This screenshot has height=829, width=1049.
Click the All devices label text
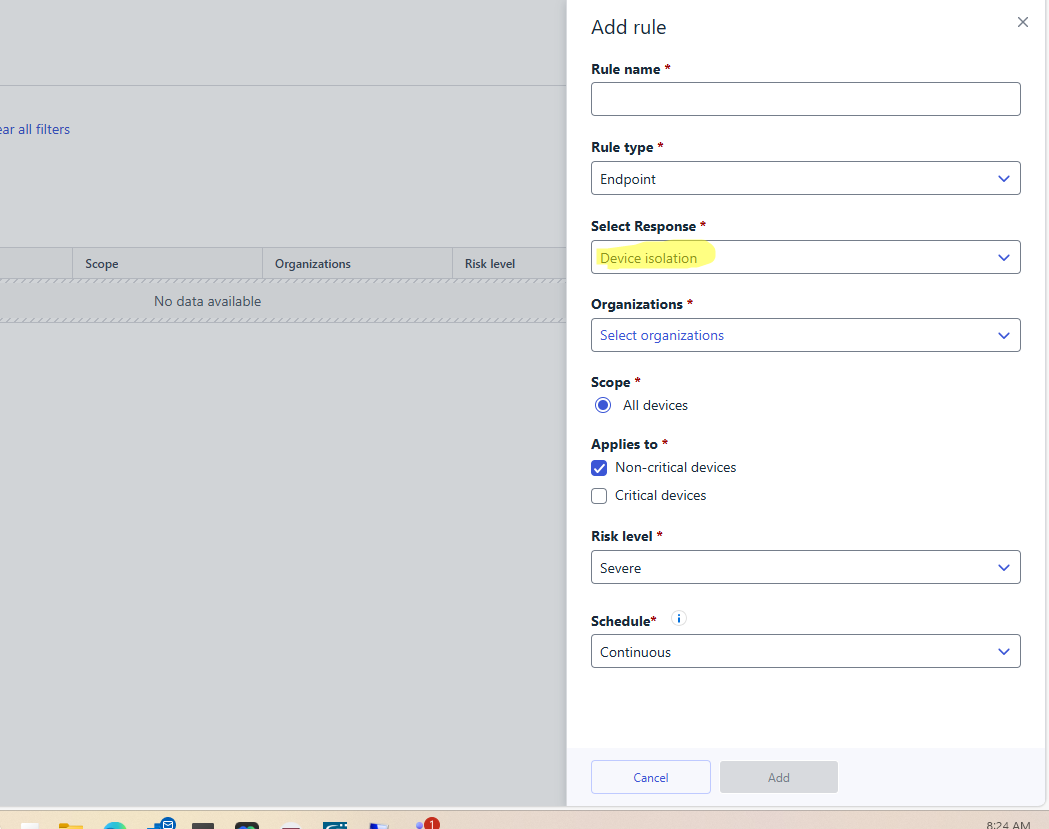click(x=655, y=405)
